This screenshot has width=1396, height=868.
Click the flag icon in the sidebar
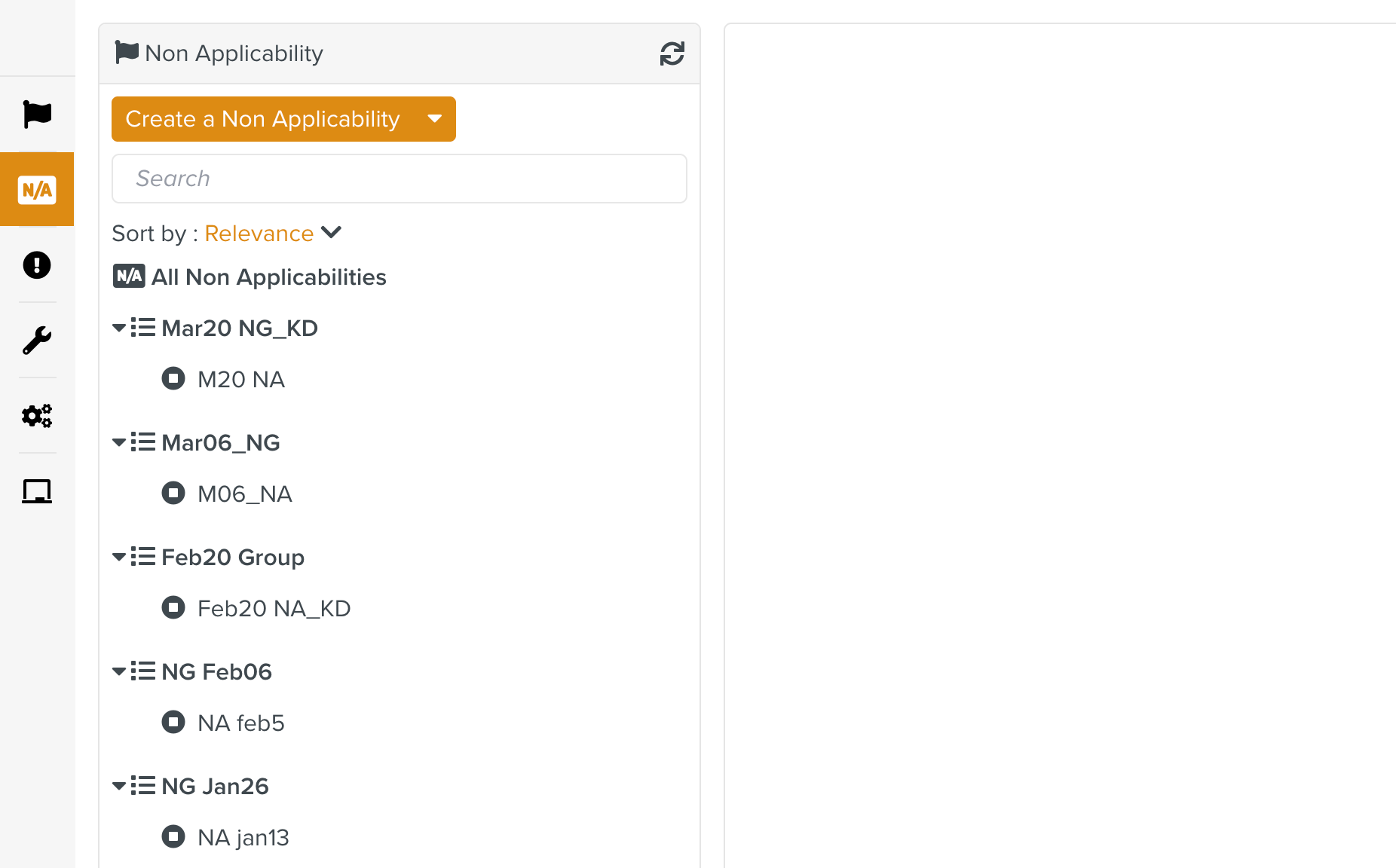(37, 115)
